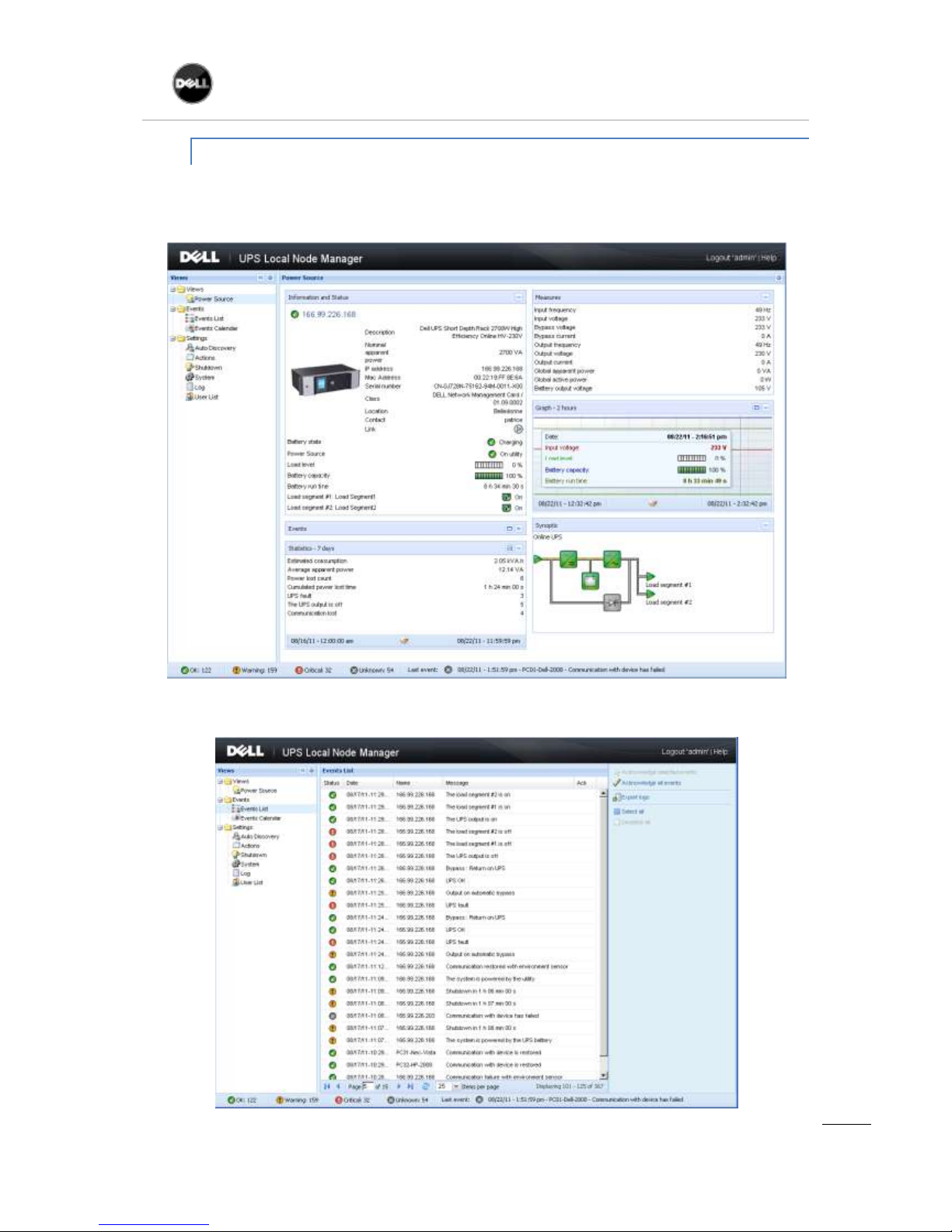Click the Battery capacity gauge in graph tooltip
This screenshot has width=952, height=1232.
692,469
